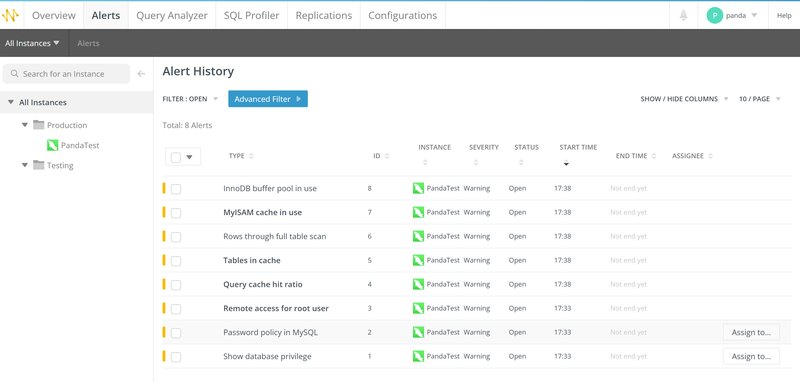
Task: Sort by the STATUS column sort icon
Action: tap(521, 163)
